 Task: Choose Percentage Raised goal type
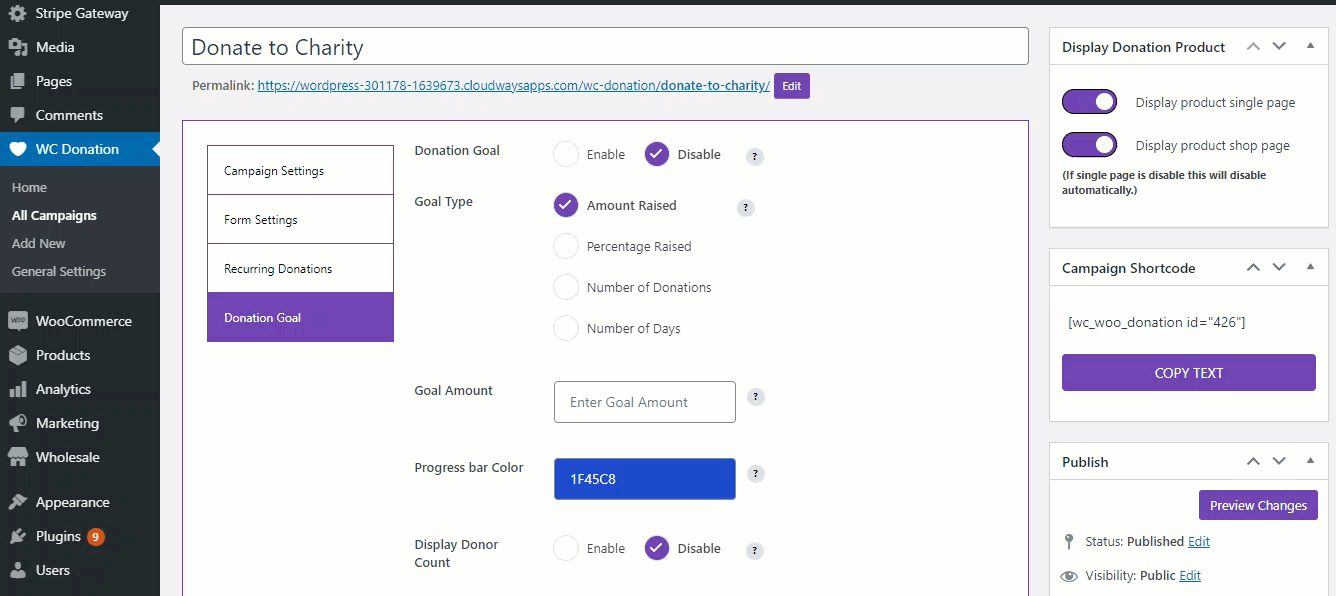[x=566, y=246]
